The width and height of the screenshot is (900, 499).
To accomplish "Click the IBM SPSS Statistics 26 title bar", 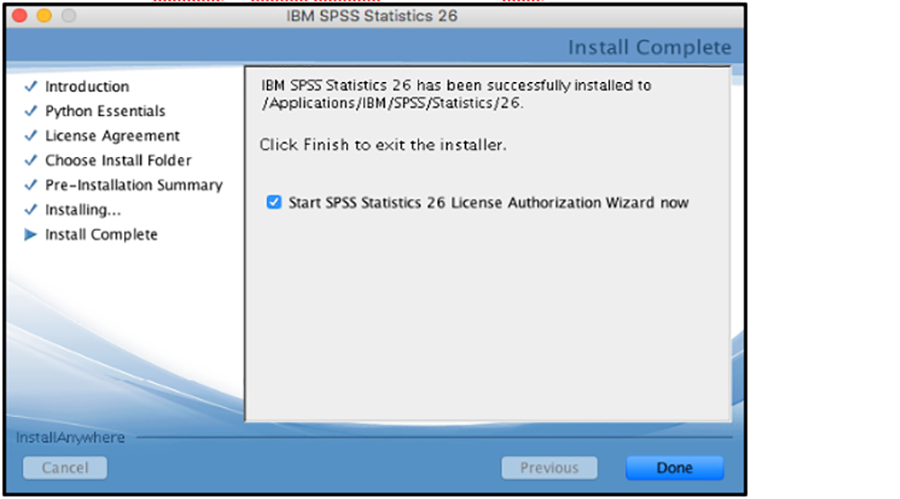I will [x=372, y=16].
